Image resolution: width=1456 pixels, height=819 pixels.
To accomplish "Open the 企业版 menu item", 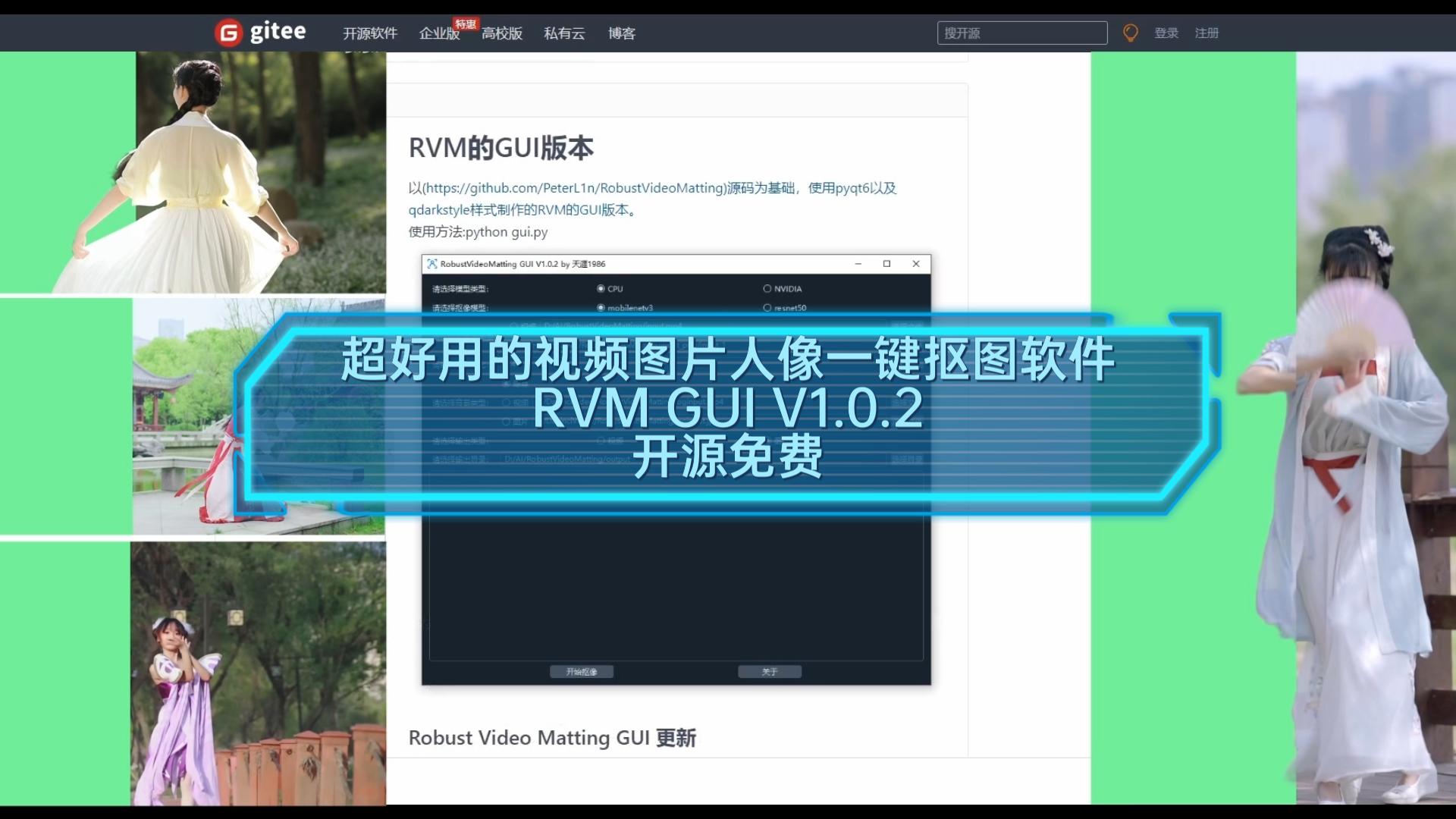I will (439, 33).
